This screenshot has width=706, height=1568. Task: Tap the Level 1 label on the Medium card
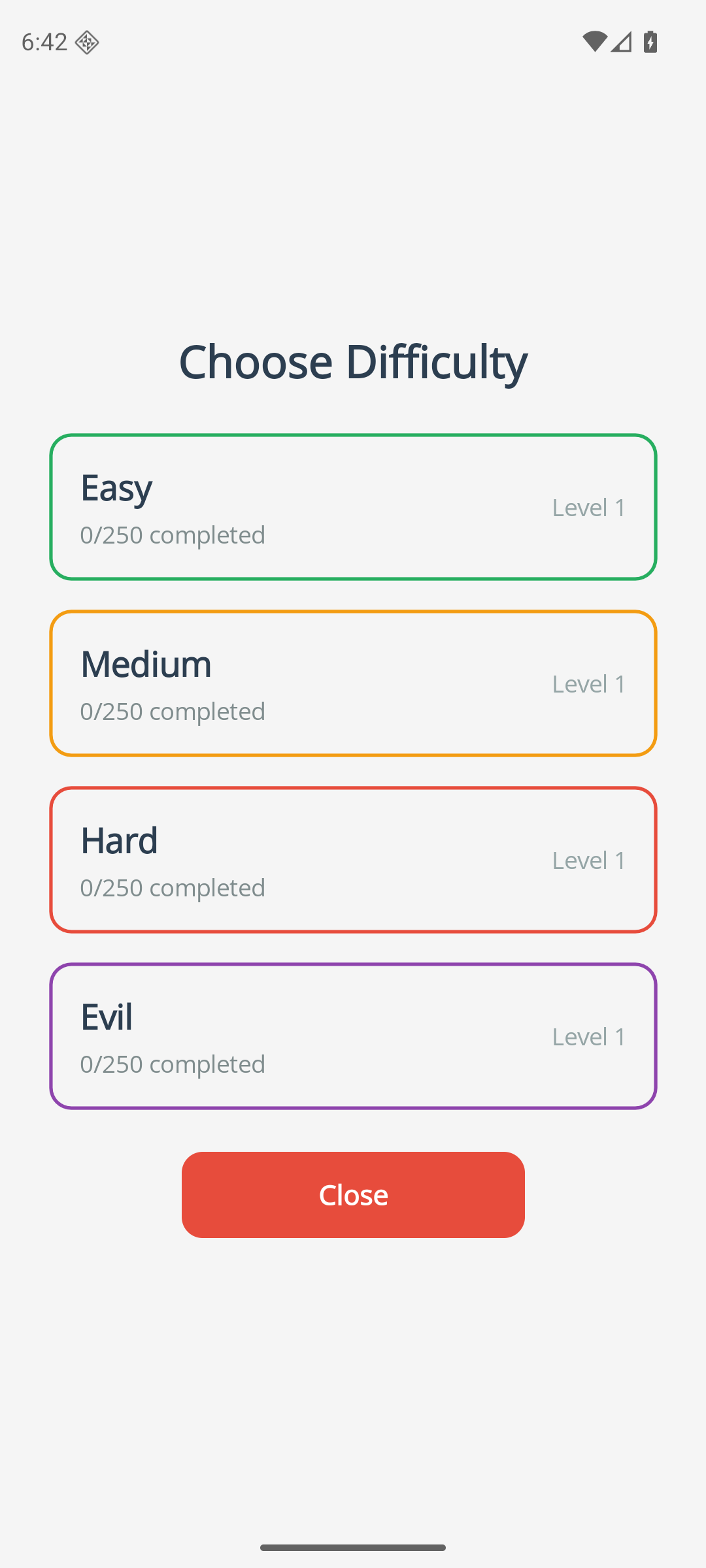pyautogui.click(x=589, y=684)
